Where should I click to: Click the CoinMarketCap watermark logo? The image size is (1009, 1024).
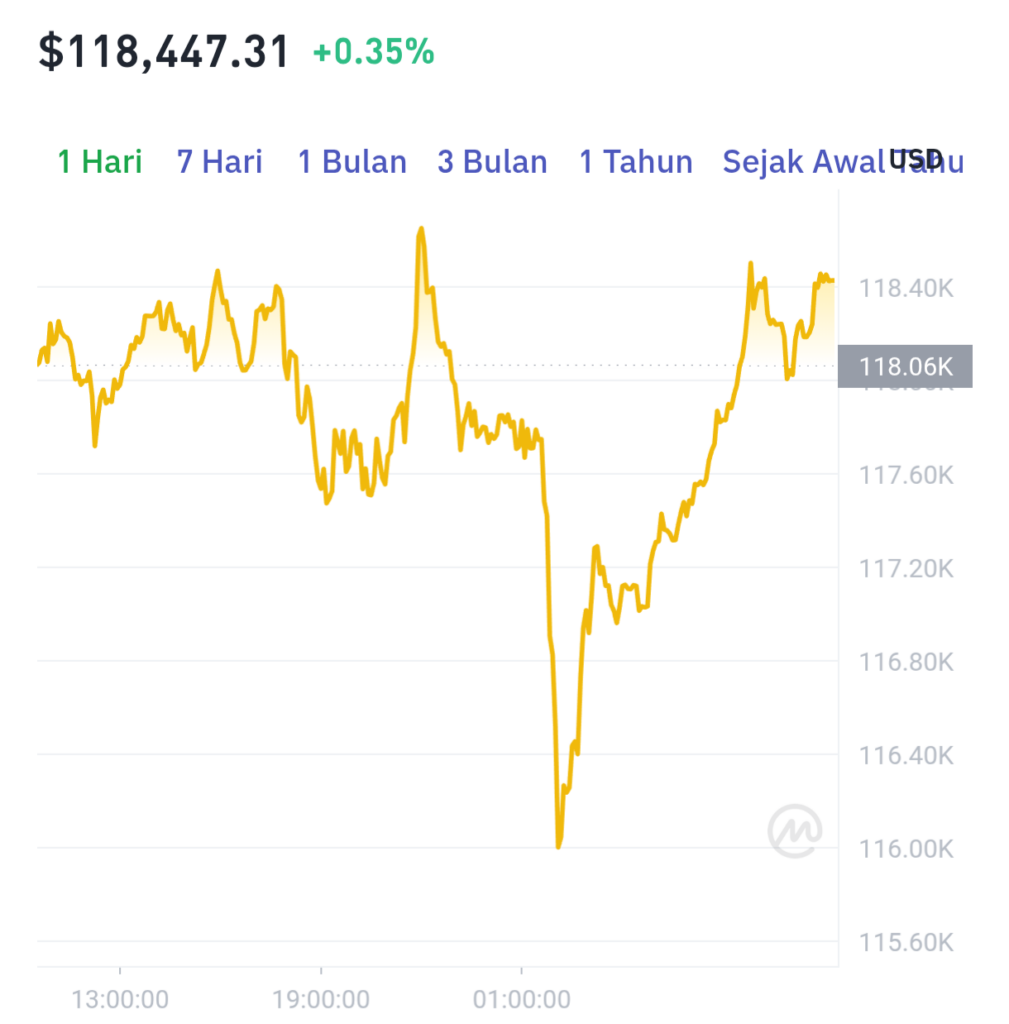(795, 831)
